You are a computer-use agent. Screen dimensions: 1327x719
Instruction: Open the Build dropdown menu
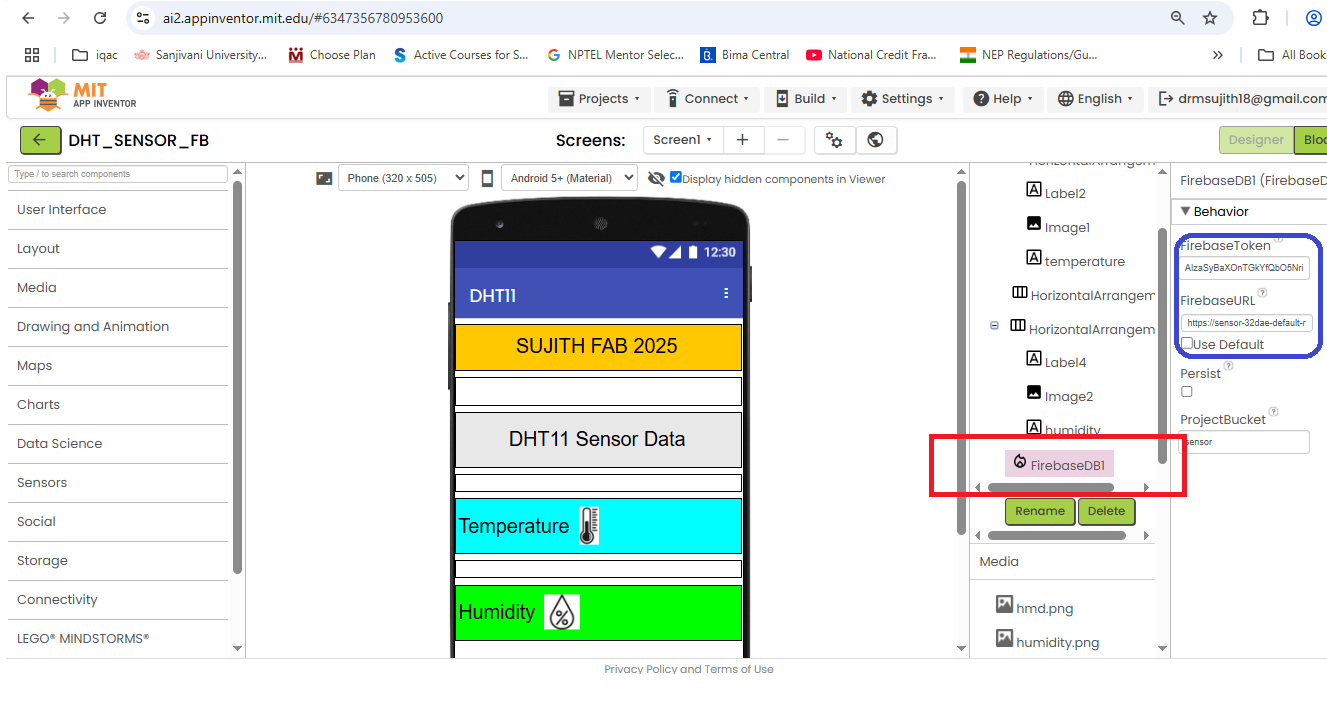point(806,99)
